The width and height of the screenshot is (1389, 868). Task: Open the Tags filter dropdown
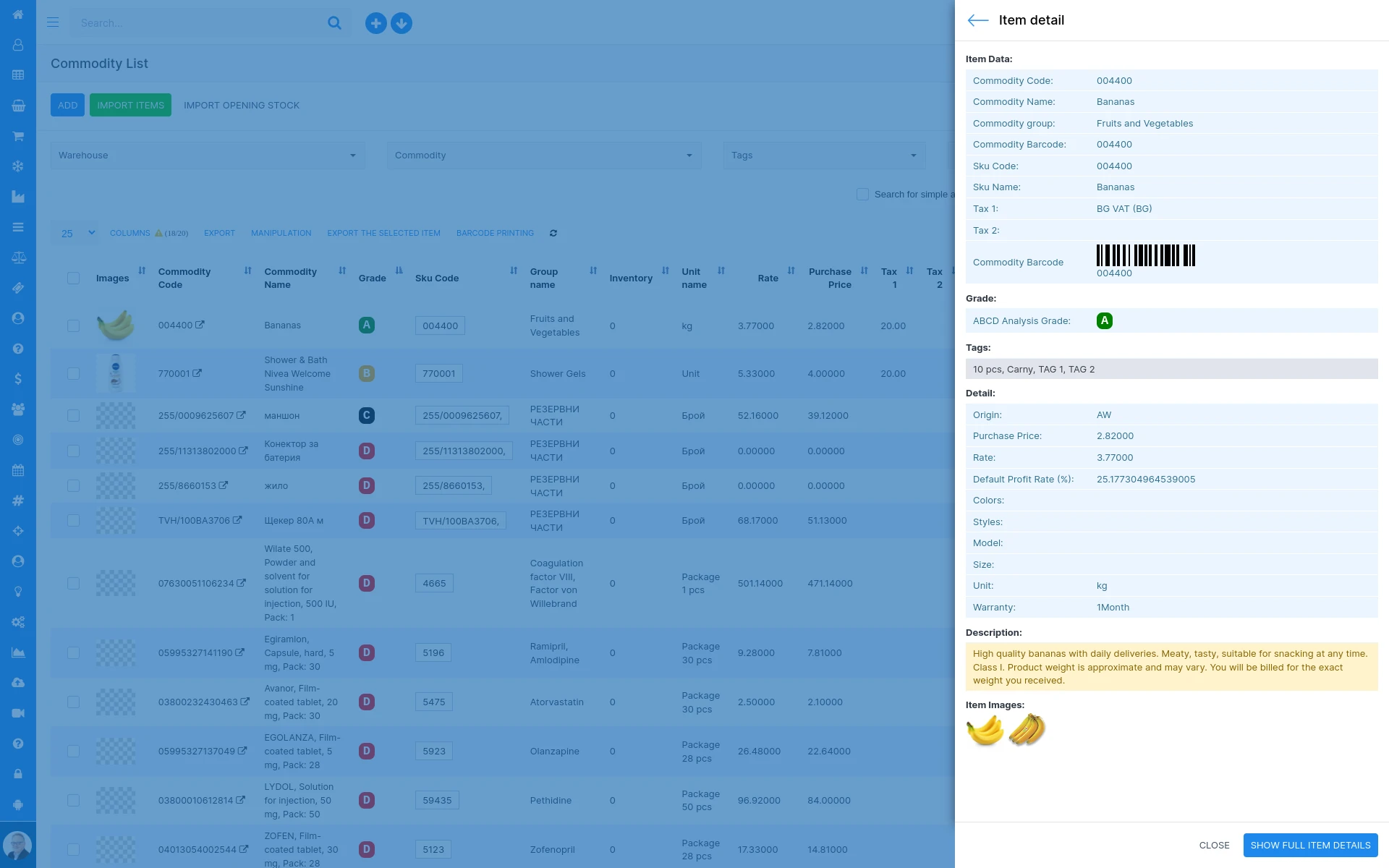point(824,156)
